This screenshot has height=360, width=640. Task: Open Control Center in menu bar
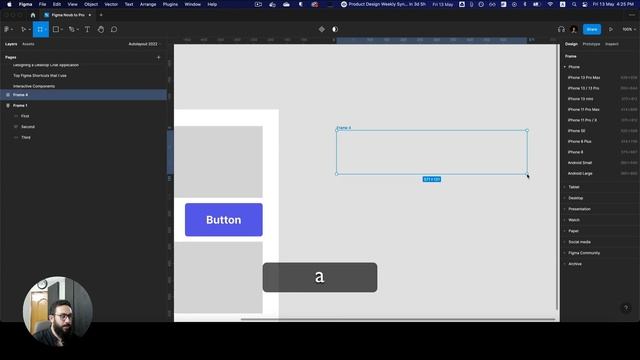(585, 4)
